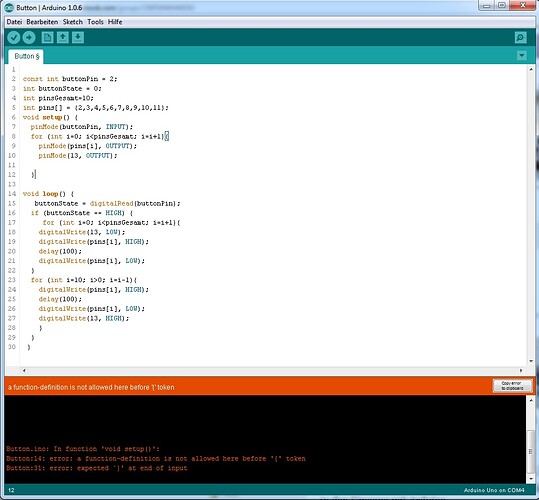The width and height of the screenshot is (539, 500).
Task: Click the Open sketch up-arrow icon
Action: [x=63, y=37]
